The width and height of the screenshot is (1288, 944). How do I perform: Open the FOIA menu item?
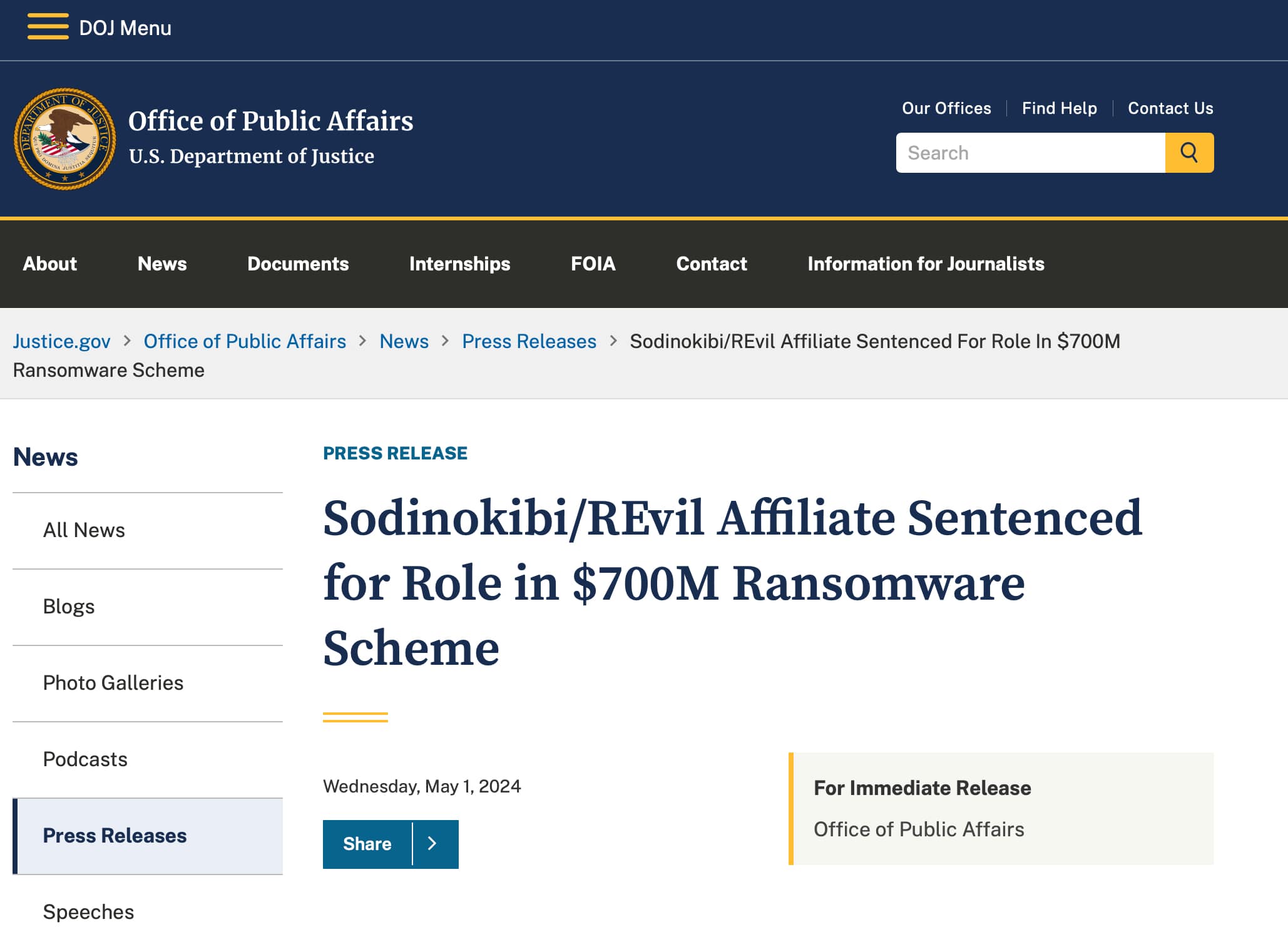[593, 264]
